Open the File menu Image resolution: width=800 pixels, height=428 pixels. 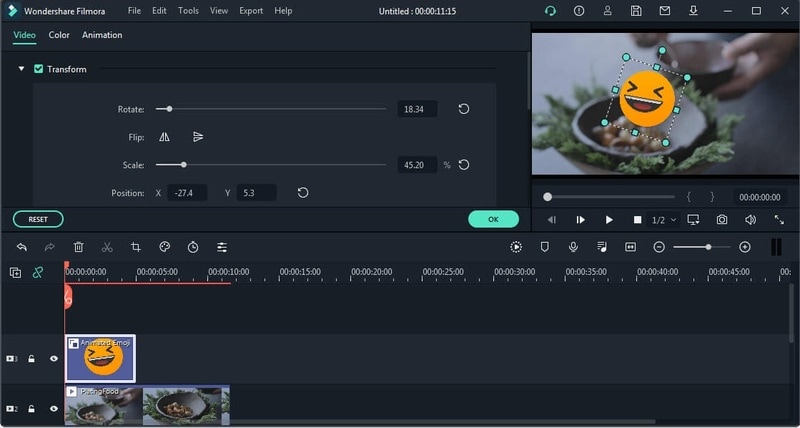pos(134,11)
